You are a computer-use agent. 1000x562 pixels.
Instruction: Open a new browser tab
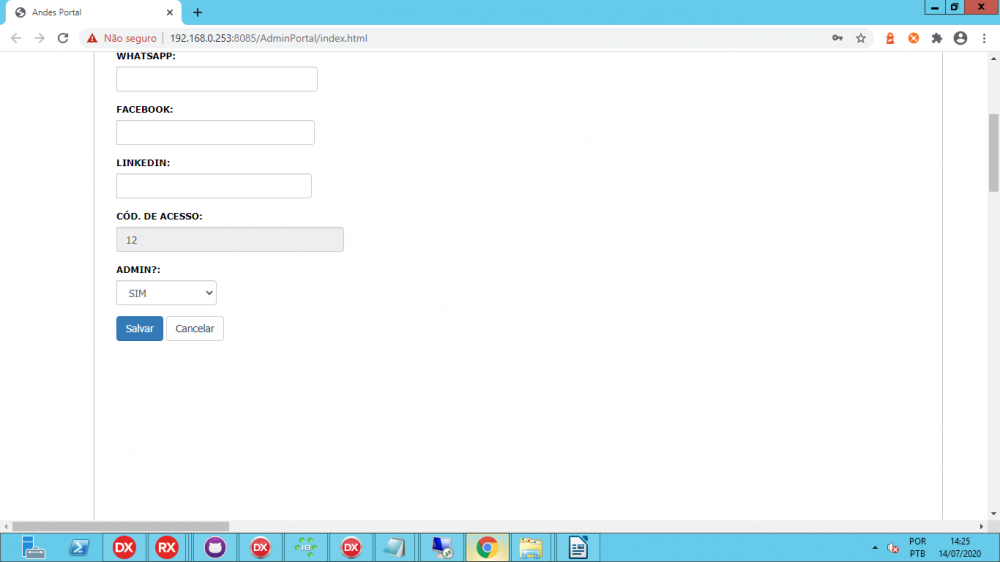197,13
